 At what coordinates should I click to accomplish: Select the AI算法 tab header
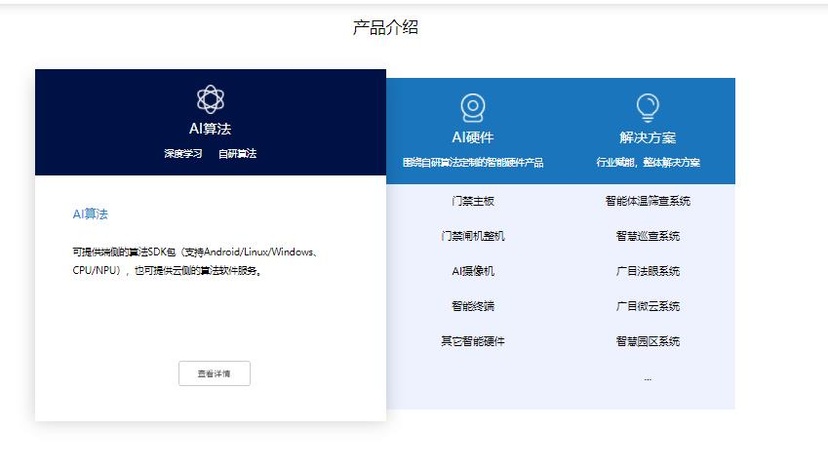click(x=210, y=122)
